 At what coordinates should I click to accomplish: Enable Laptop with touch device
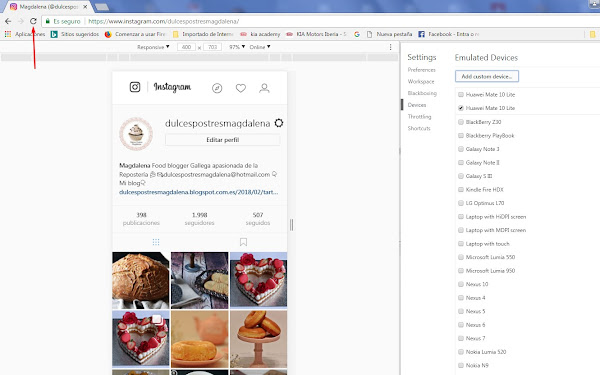point(461,244)
